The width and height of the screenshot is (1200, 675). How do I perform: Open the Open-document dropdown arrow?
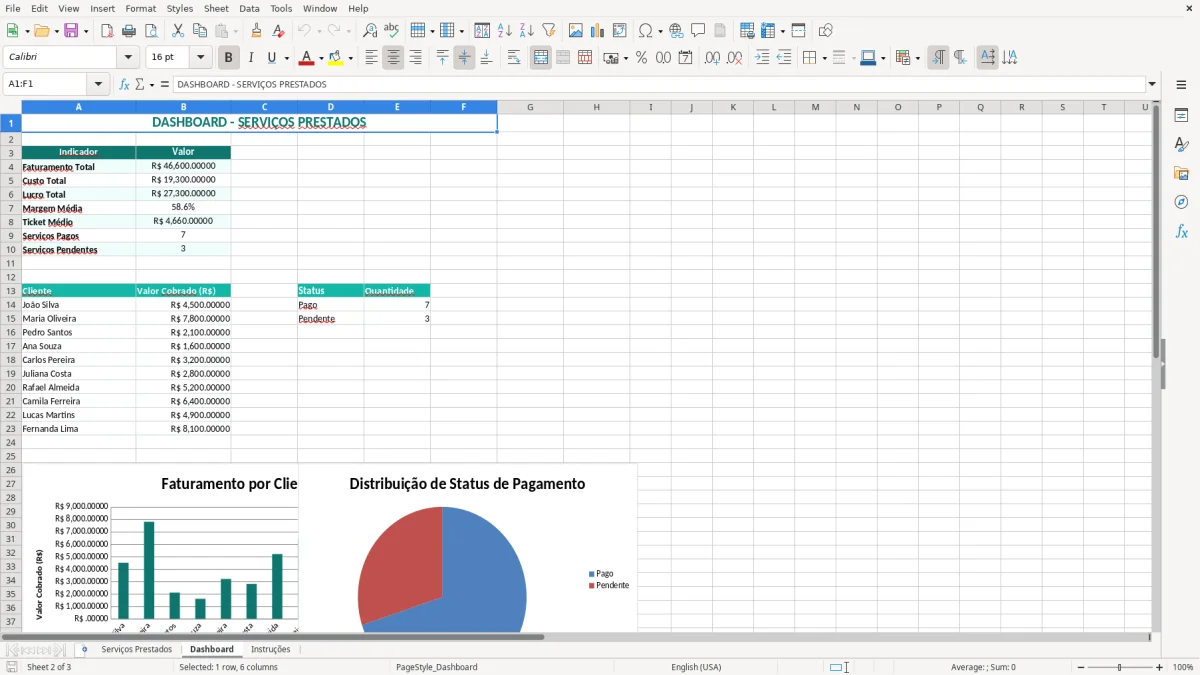[x=57, y=31]
